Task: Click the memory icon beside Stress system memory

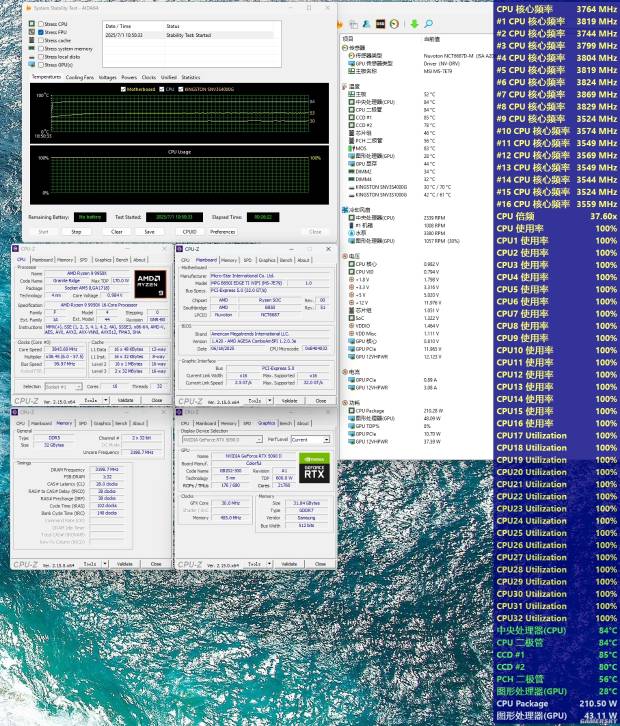Action: point(31,48)
